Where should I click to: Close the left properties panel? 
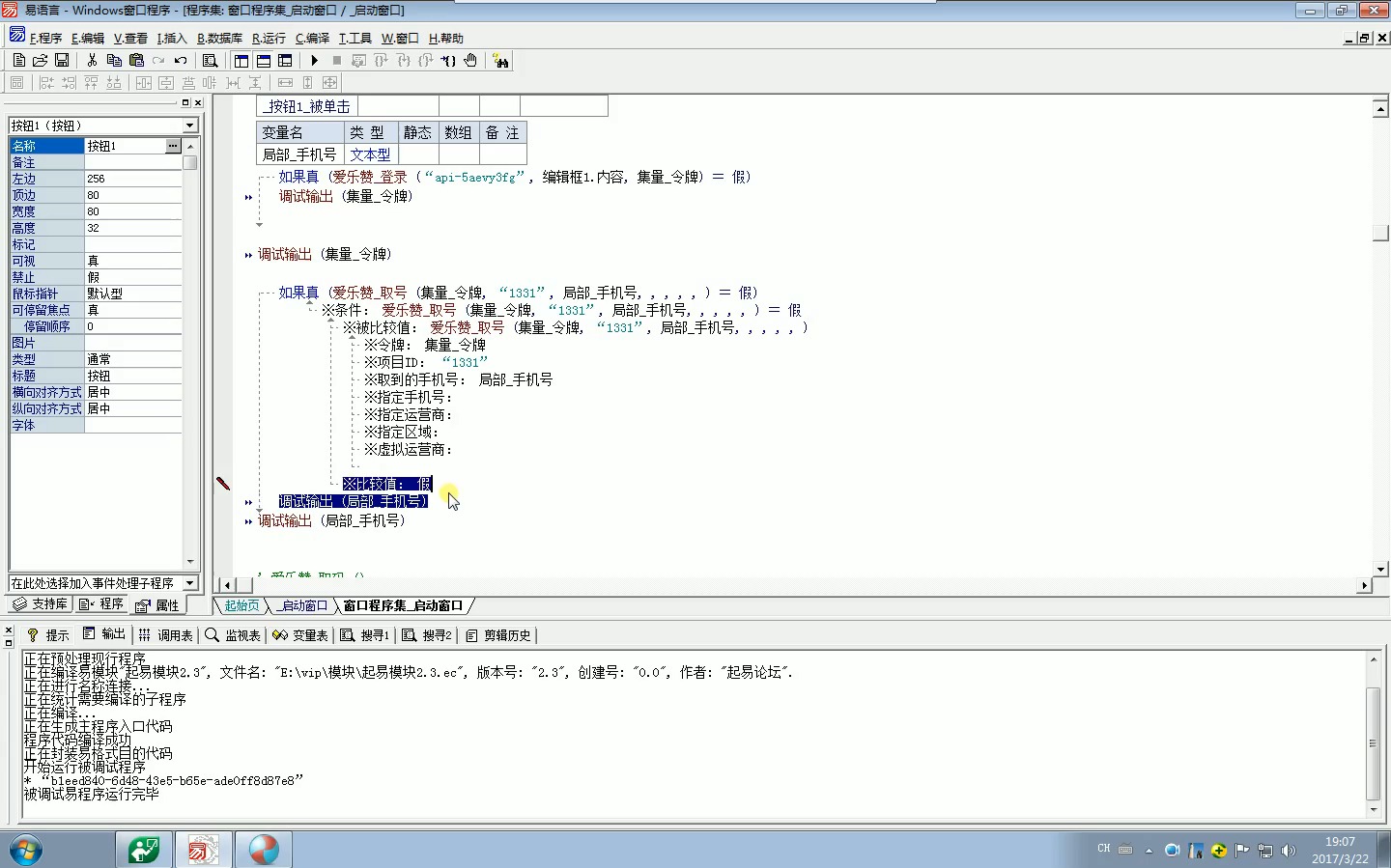pyautogui.click(x=198, y=102)
